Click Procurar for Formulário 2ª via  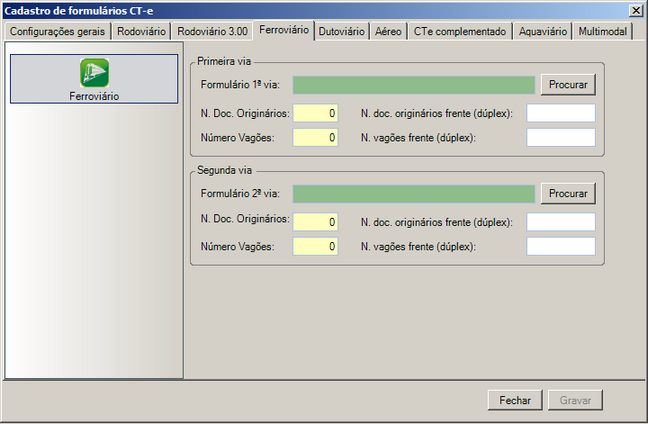pos(569,193)
